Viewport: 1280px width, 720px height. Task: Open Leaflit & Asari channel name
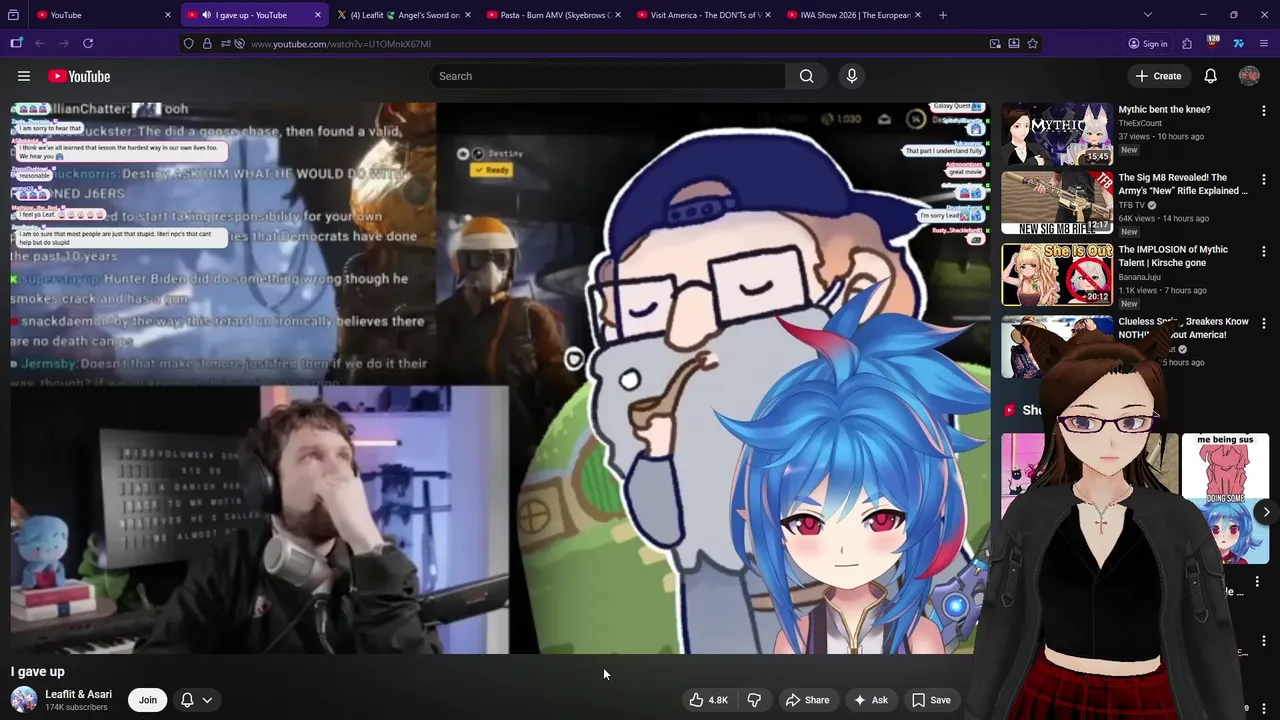pos(78,694)
